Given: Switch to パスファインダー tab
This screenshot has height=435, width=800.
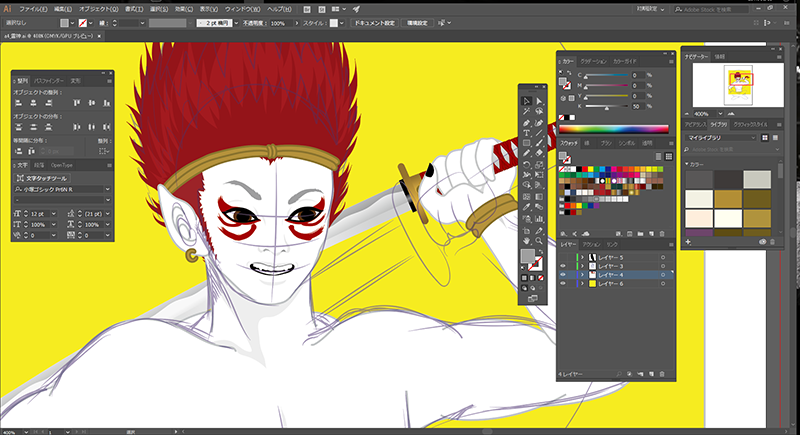Looking at the screenshot, I should (48, 81).
